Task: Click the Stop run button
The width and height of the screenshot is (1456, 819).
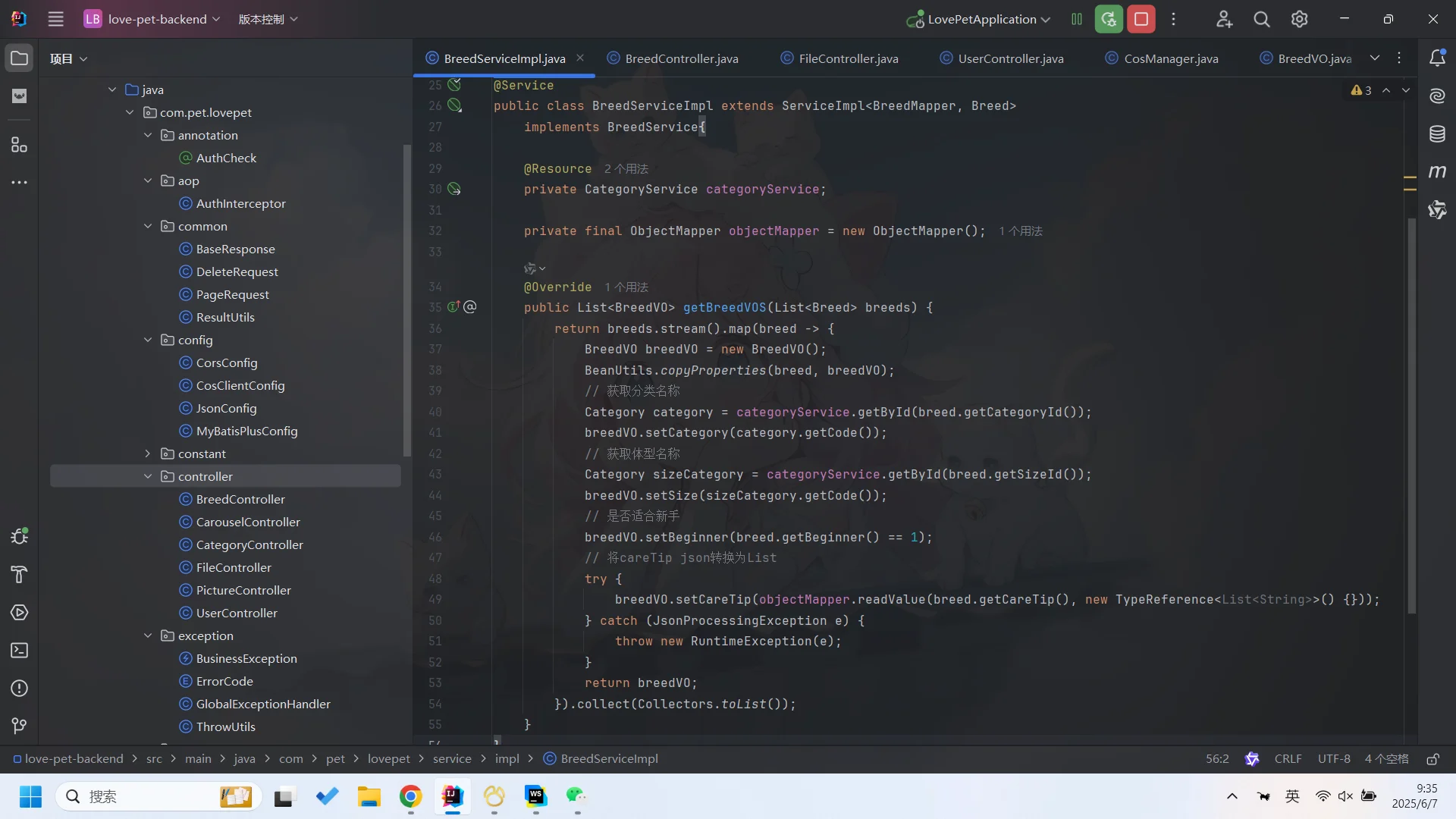Action: [x=1141, y=20]
